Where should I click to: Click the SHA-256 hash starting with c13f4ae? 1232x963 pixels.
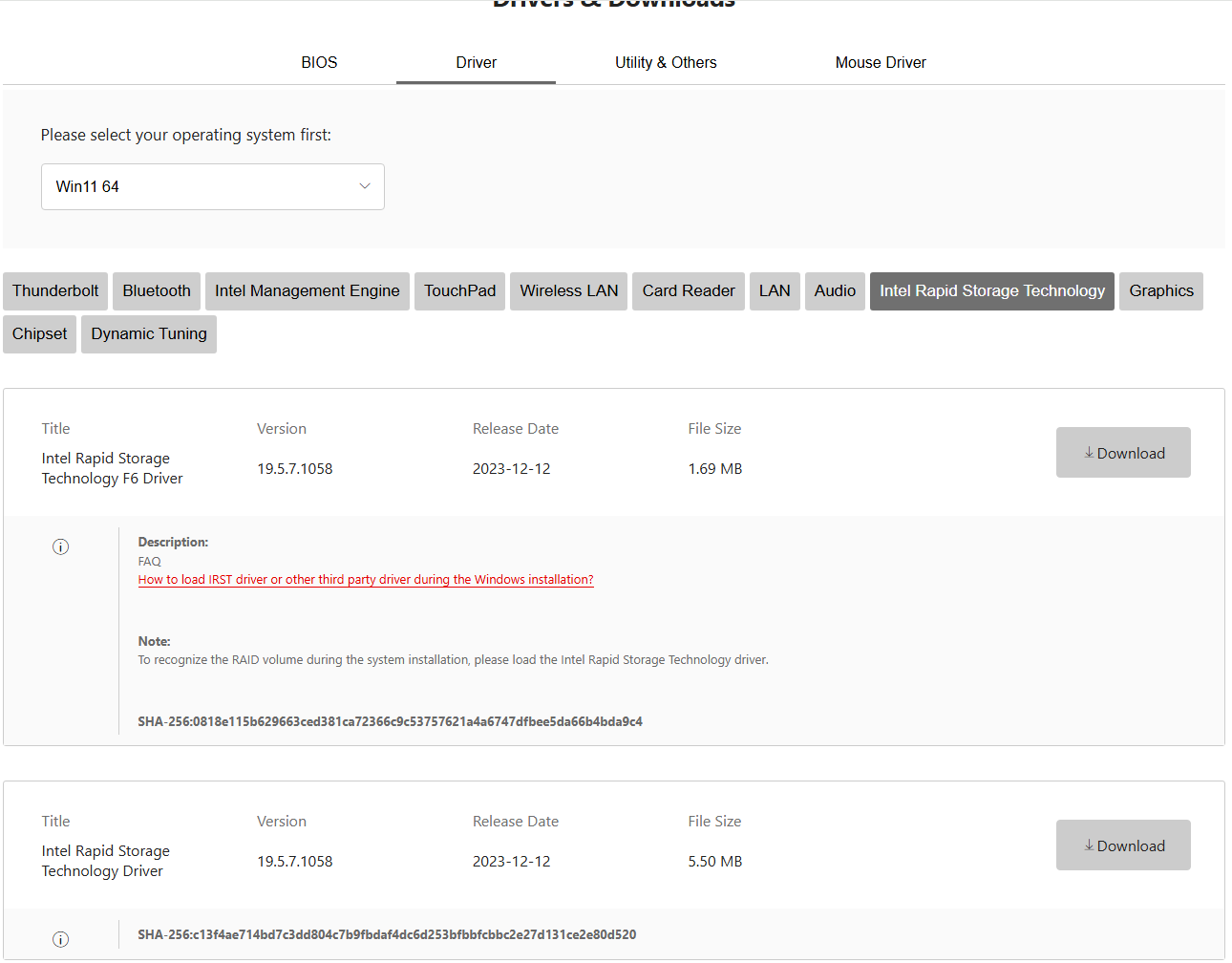(x=387, y=935)
